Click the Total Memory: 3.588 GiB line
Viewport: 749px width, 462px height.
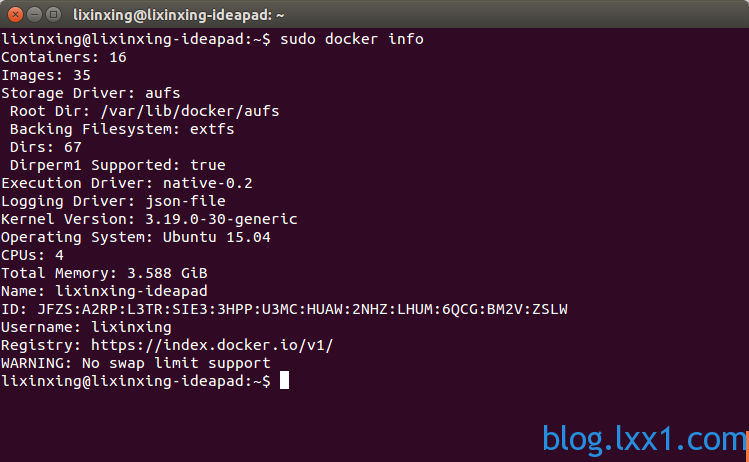coord(104,273)
